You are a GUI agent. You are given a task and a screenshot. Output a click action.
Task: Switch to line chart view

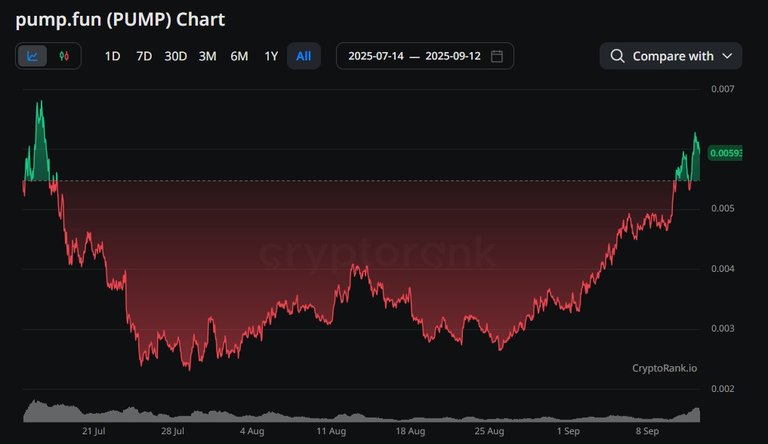[32, 56]
